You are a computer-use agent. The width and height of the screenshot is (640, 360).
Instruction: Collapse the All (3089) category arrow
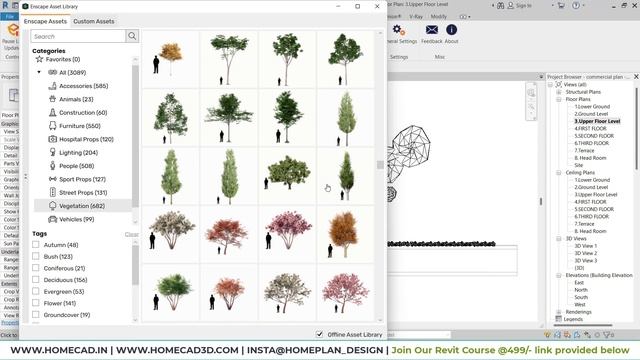[x=39, y=72]
